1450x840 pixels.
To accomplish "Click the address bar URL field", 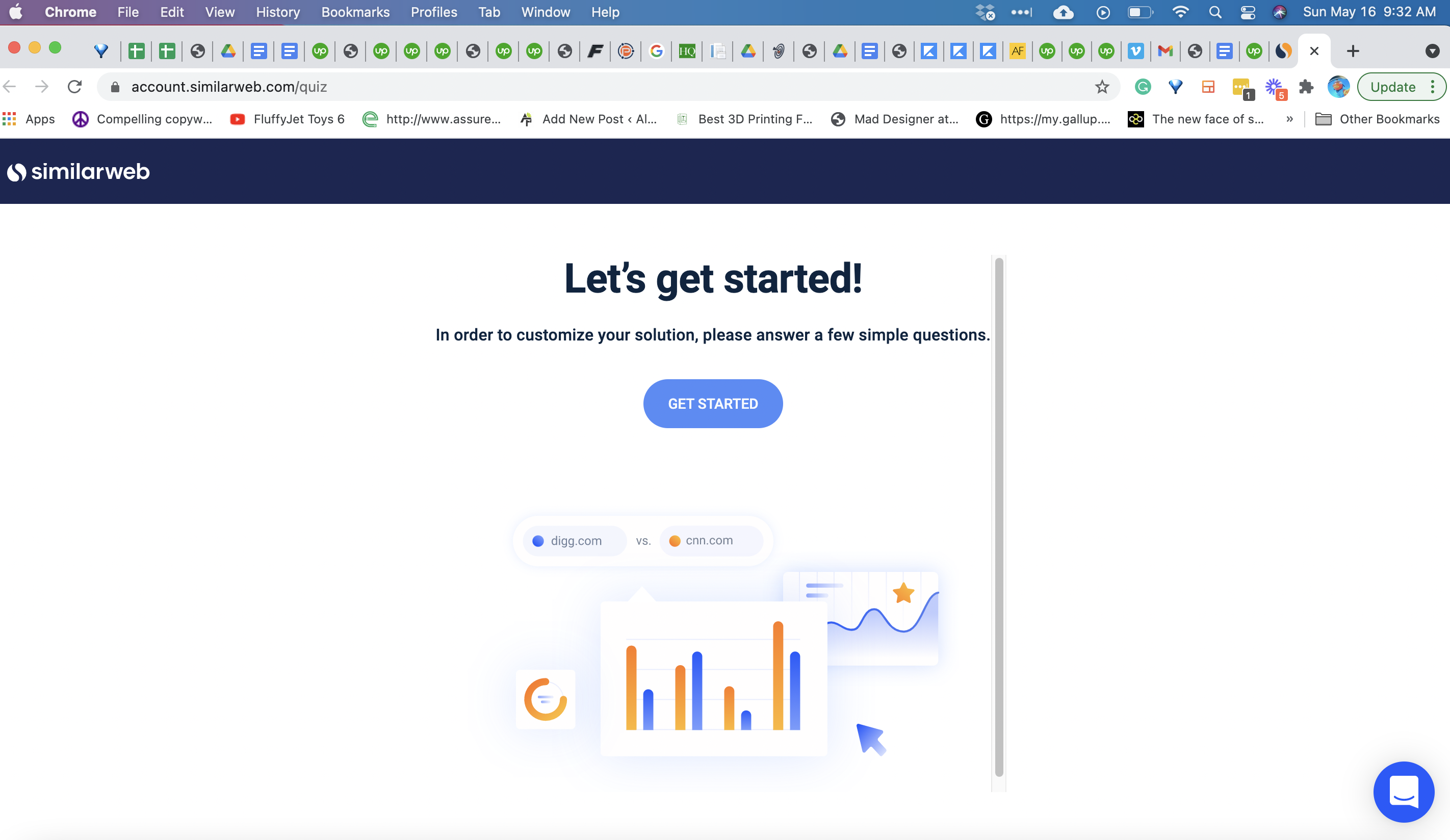I will click(x=603, y=86).
